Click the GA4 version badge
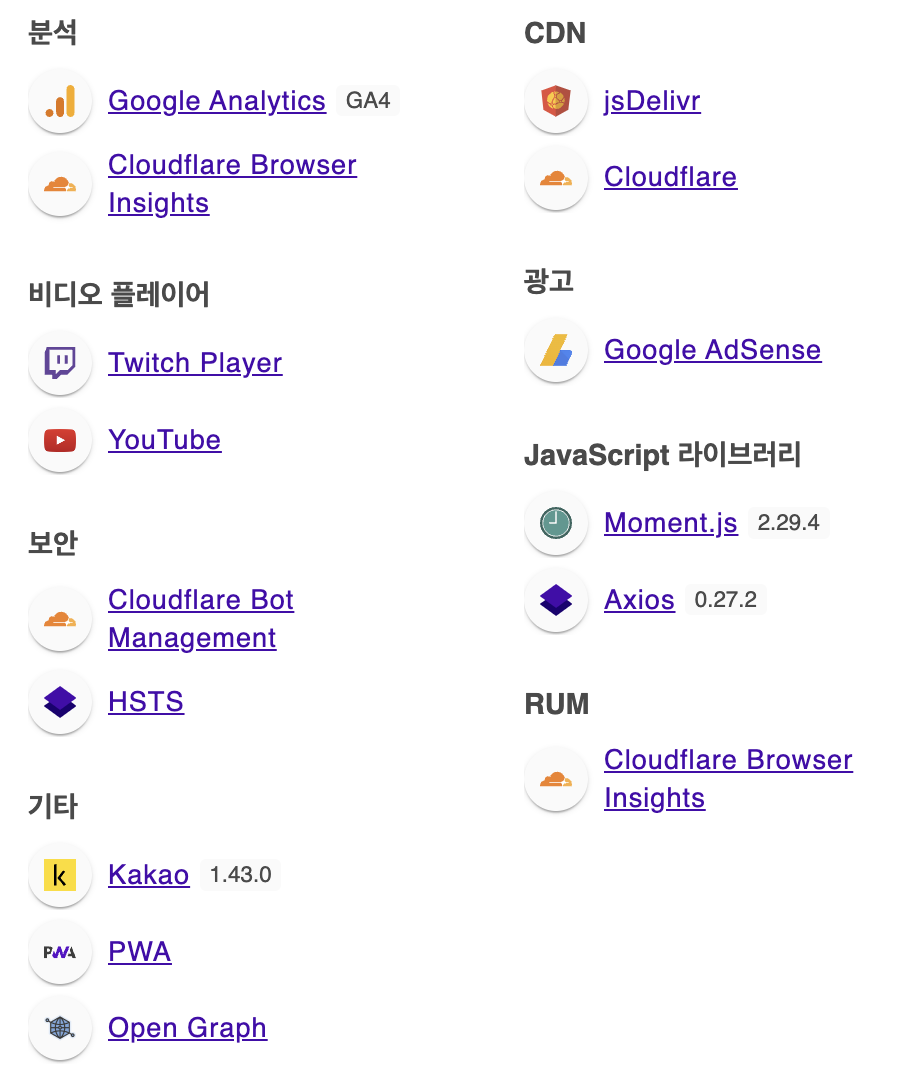This screenshot has height=1070, width=914. coord(368,101)
